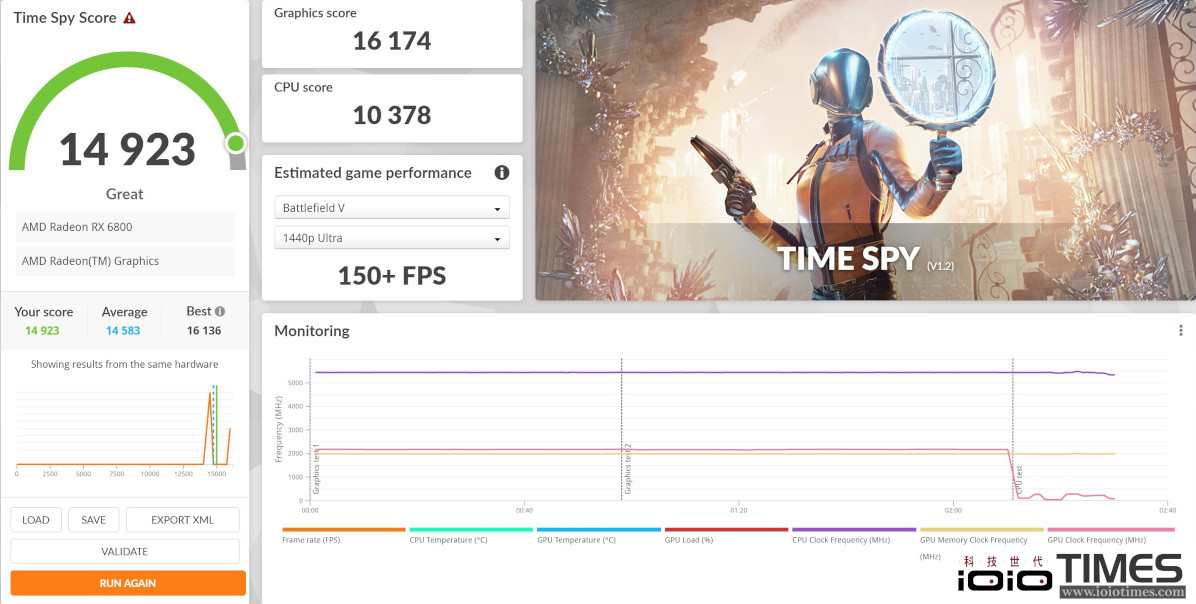Viewport: 1196px width, 604px height.
Task: Click the Graphics test 1 timeline marker
Action: [x=317, y=468]
